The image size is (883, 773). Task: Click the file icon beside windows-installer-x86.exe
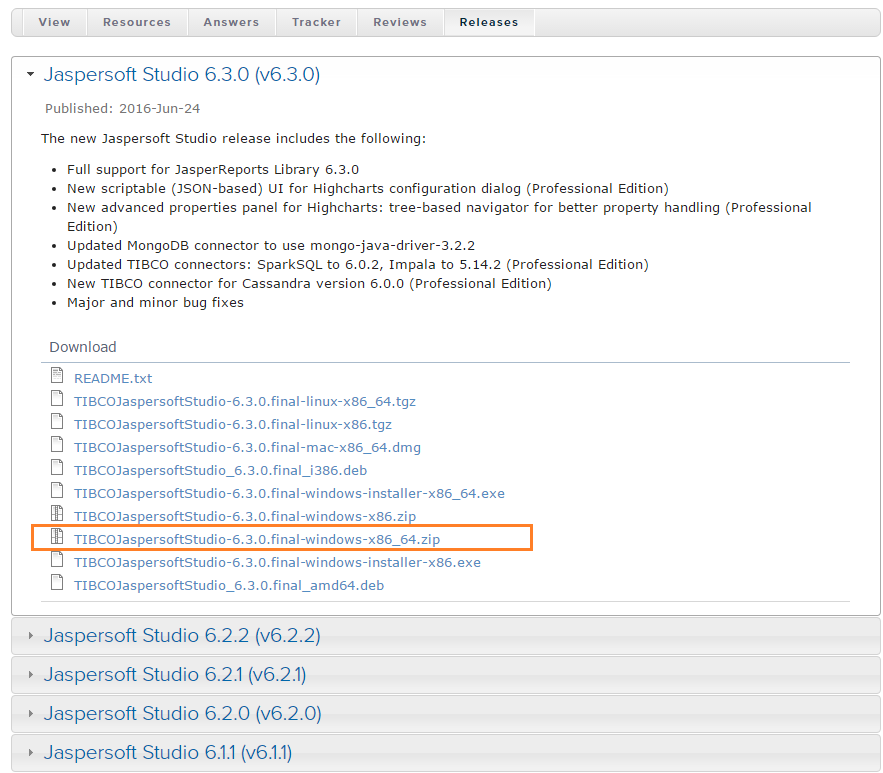point(57,560)
